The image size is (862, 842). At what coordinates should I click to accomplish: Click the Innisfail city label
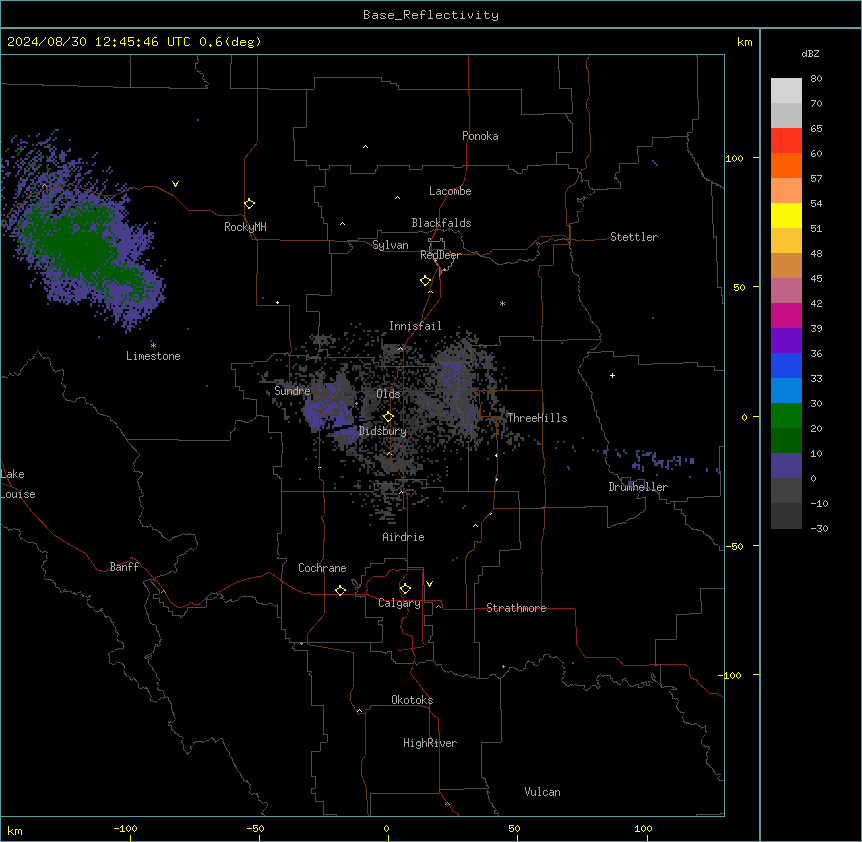coord(415,326)
